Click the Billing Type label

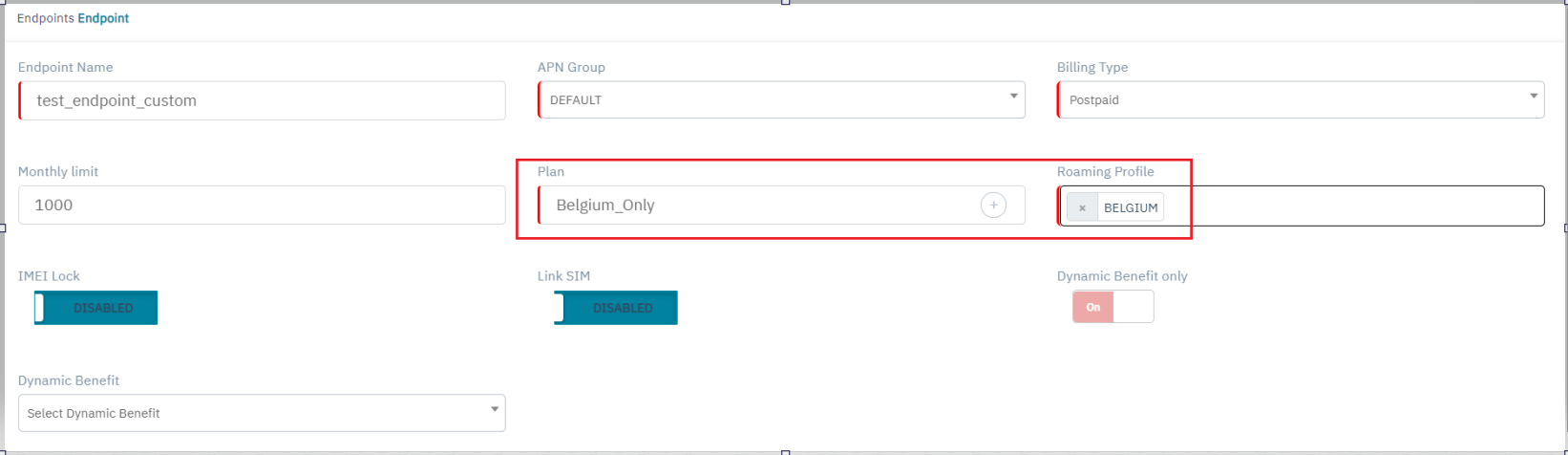1092,68
